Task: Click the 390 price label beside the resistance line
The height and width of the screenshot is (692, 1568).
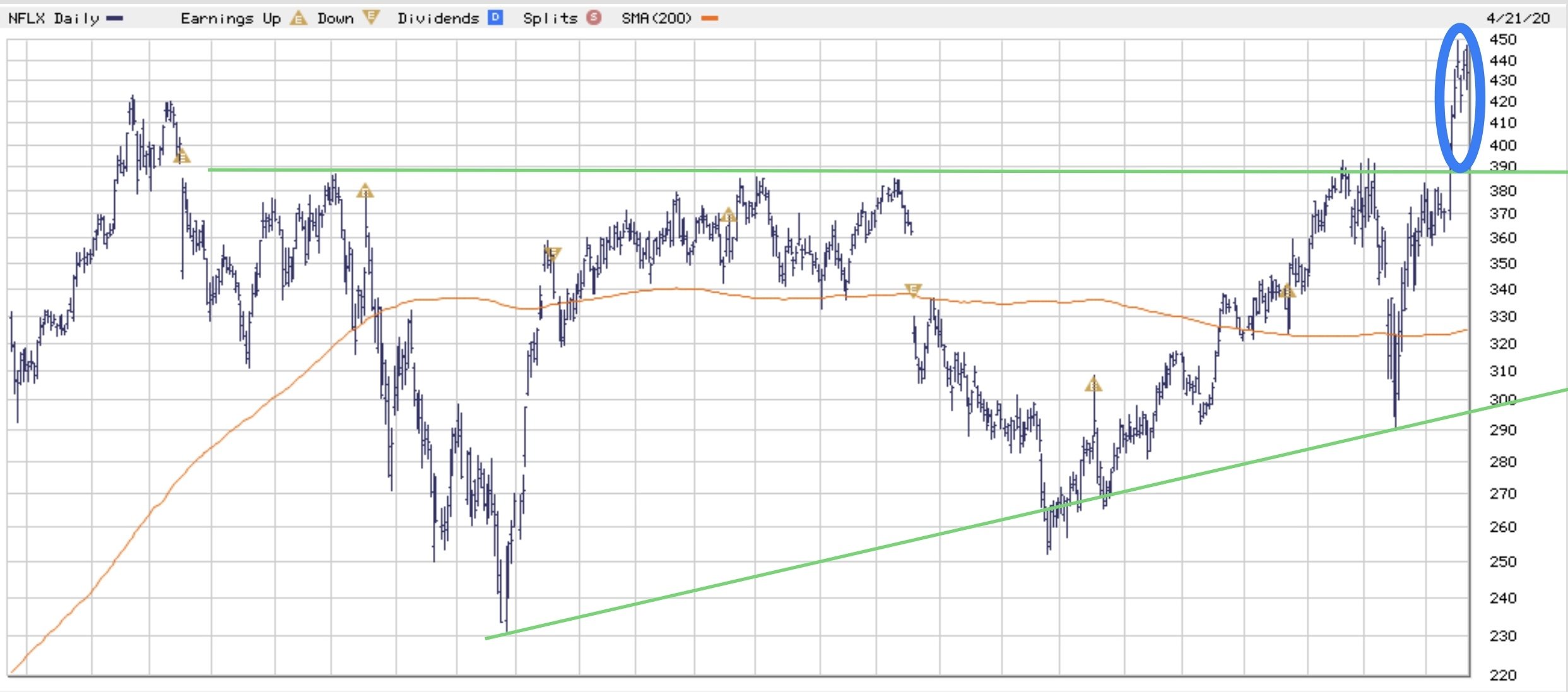Action: [x=1502, y=166]
